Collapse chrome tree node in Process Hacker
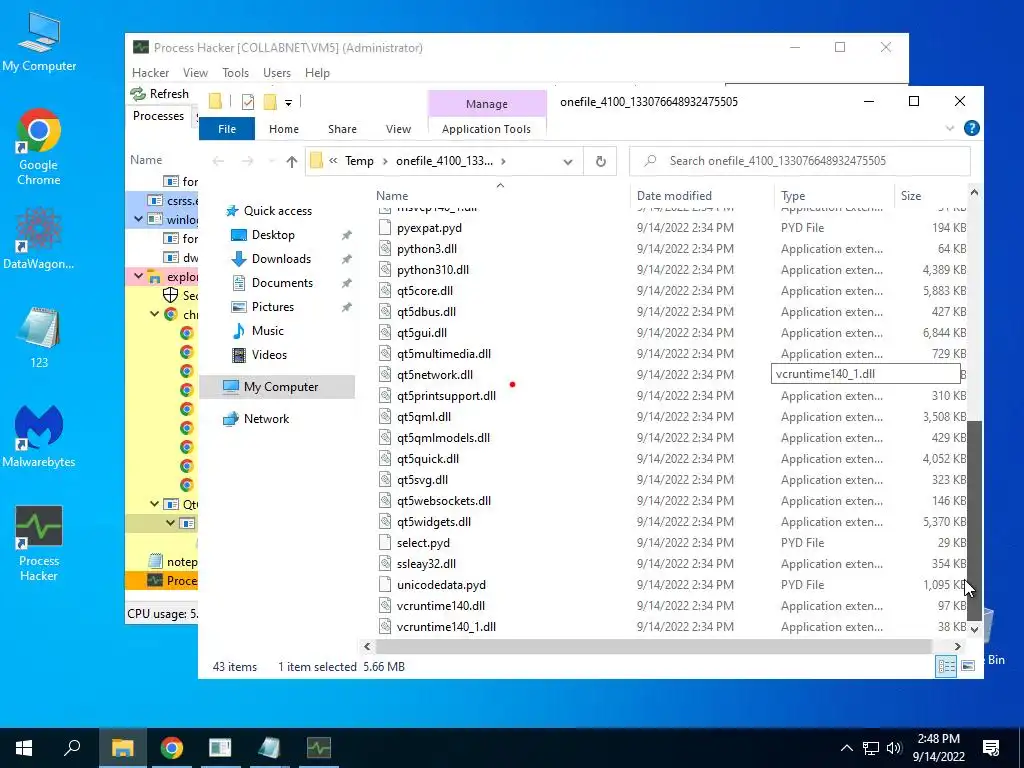Screen dimensions: 1024x768 [154, 315]
